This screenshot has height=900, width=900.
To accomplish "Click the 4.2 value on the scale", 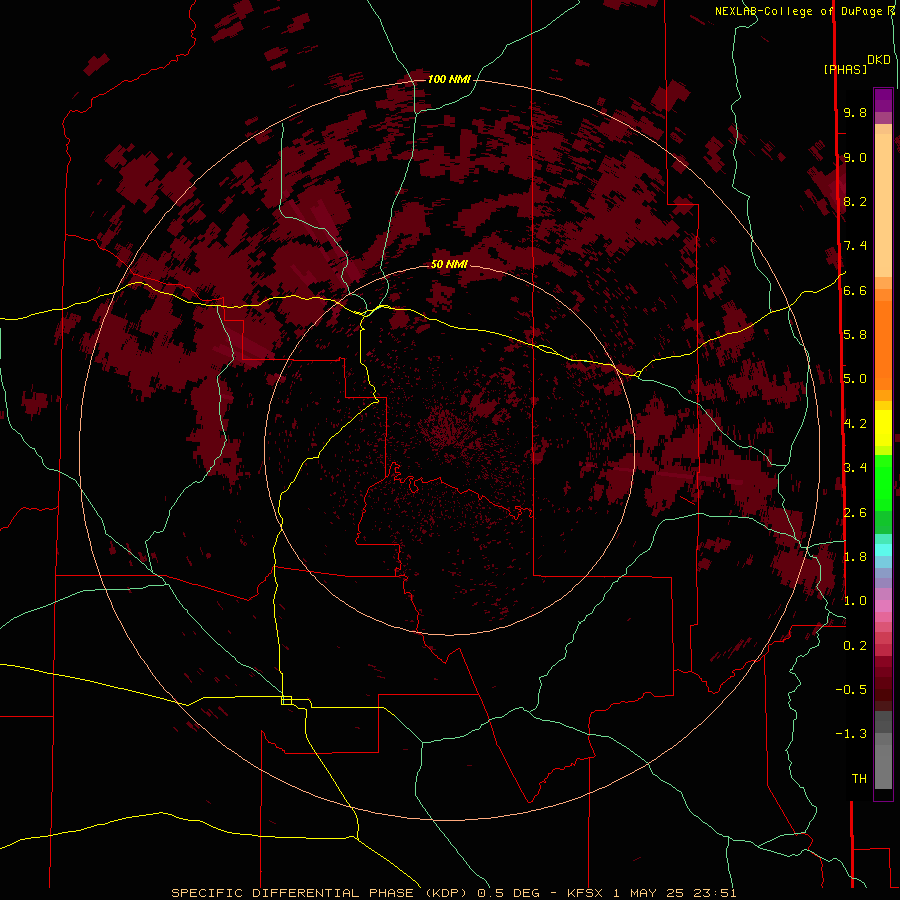I will 855,424.
